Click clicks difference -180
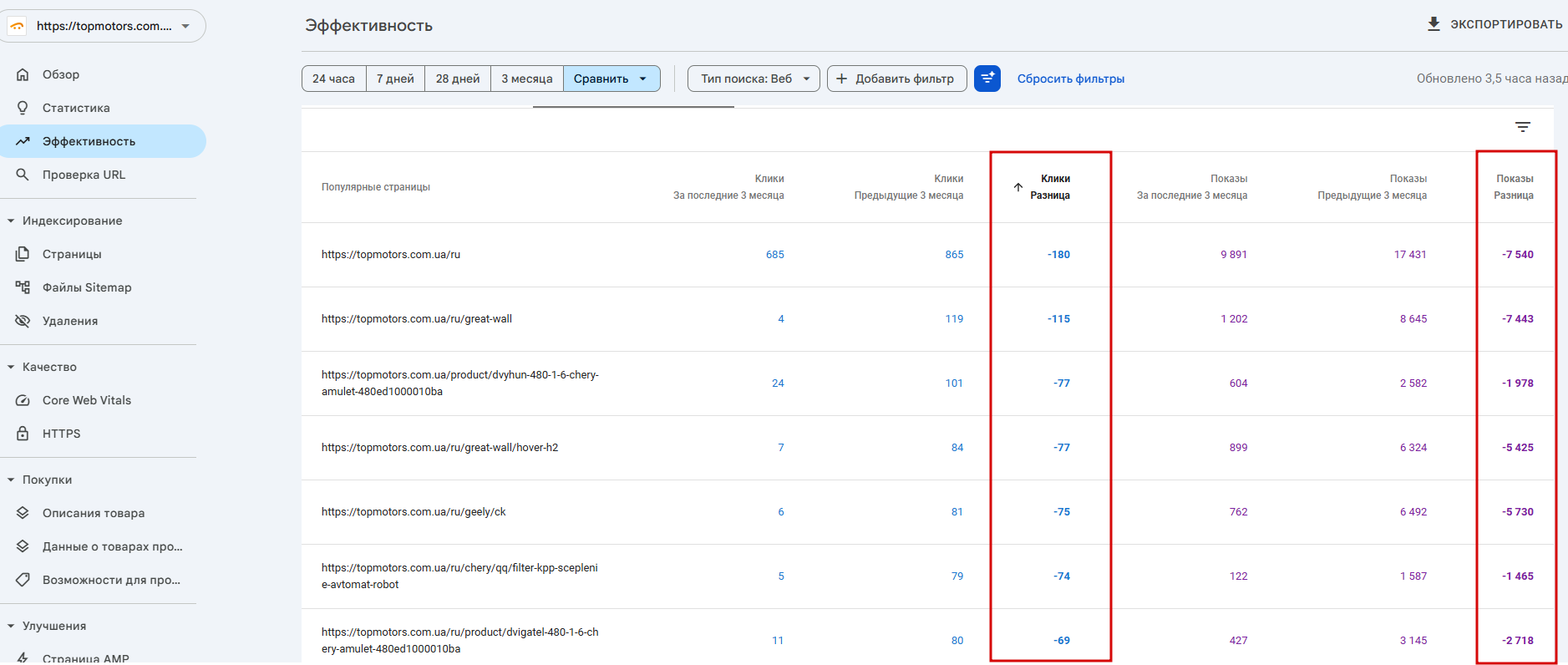The image size is (1568, 665). (1058, 255)
